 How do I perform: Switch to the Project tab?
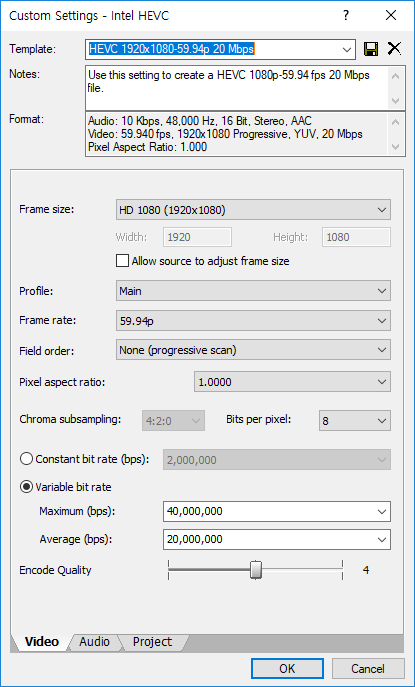coord(153,642)
